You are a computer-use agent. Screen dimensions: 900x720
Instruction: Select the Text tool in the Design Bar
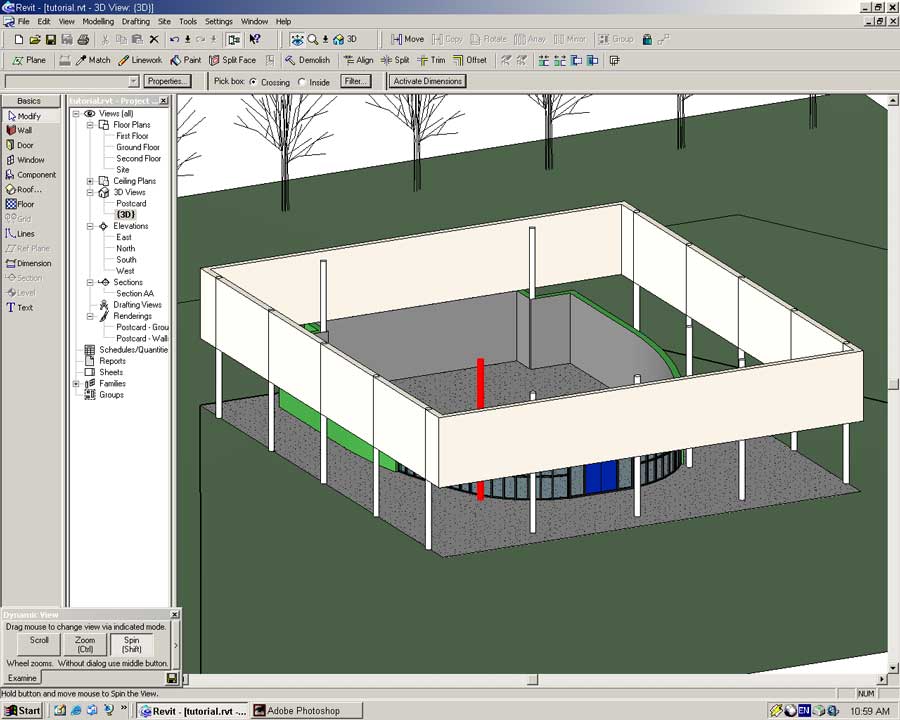point(19,308)
